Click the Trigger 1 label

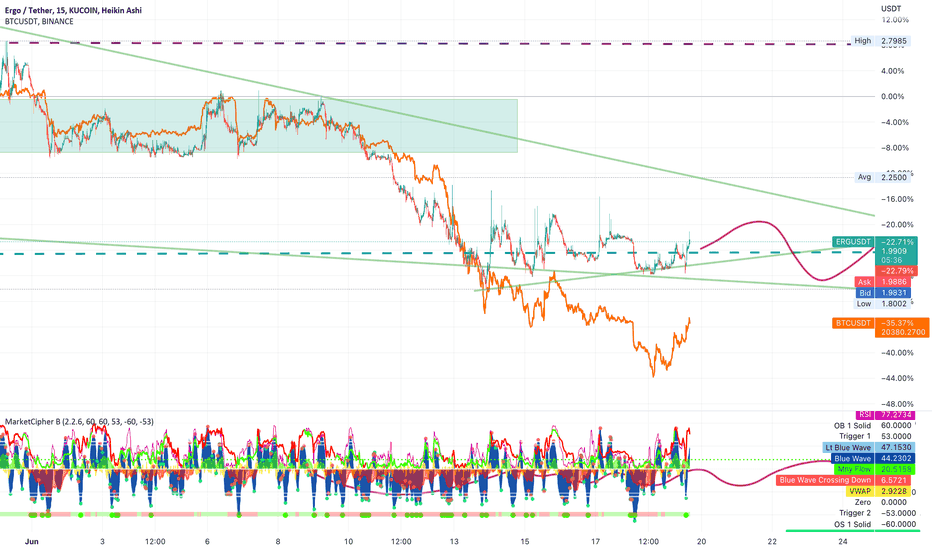click(x=855, y=436)
